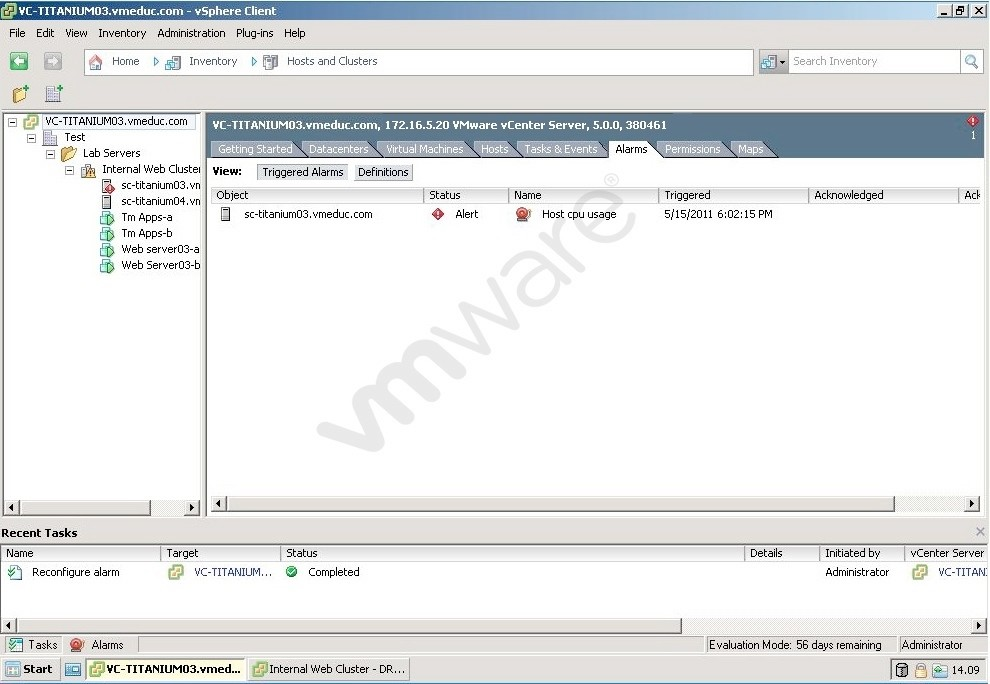
Task: Open the search type dropdown arrow
Action: click(x=782, y=62)
